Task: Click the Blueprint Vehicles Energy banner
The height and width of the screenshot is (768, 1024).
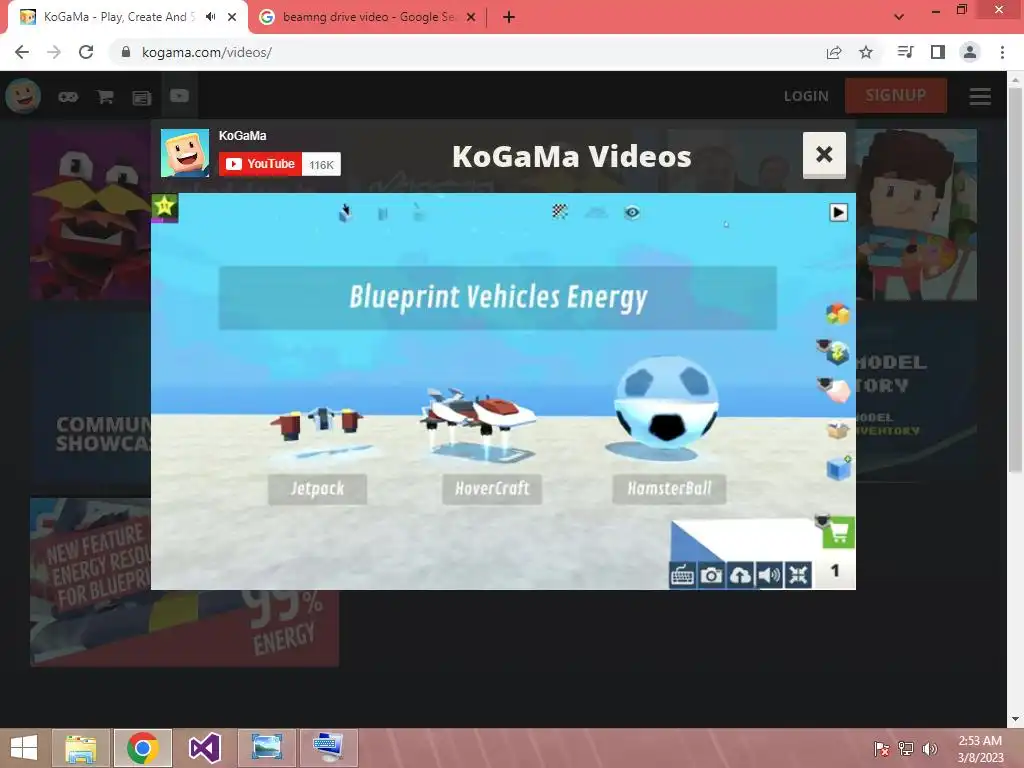Action: click(x=498, y=298)
